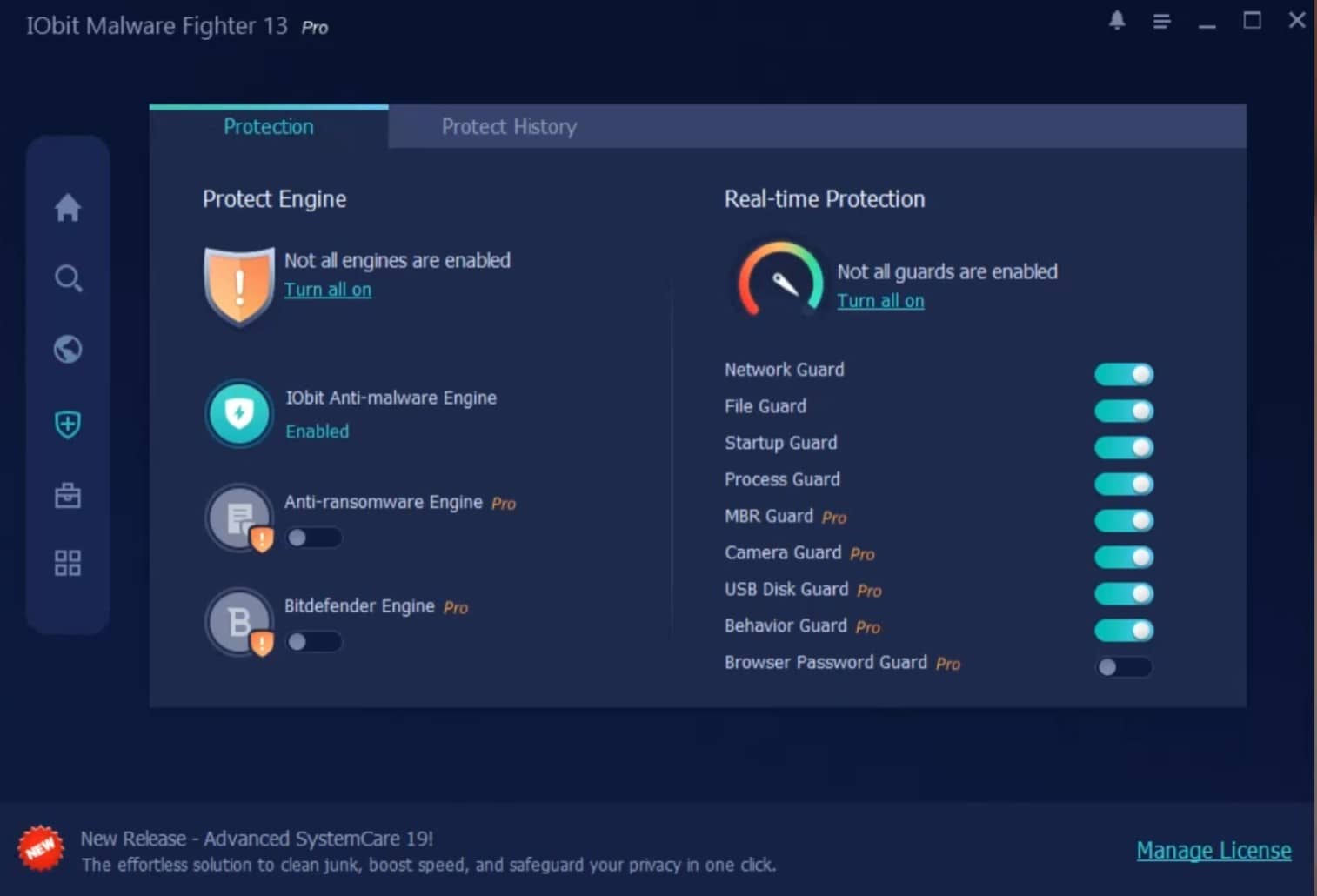This screenshot has height=896, width=1317.
Task: Click Turn all on under Protect Engine
Action: point(328,289)
